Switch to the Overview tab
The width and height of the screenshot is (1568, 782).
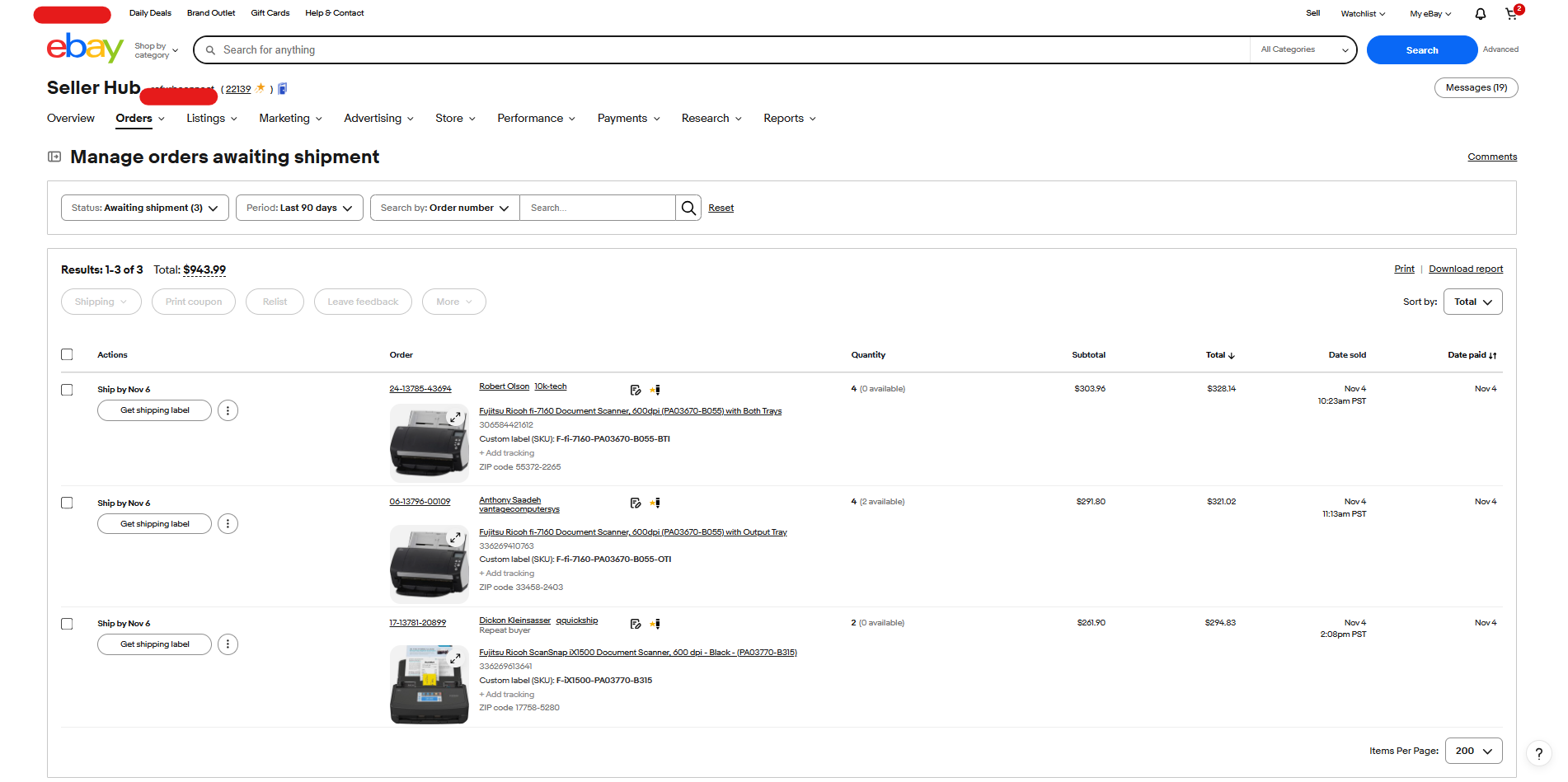click(x=71, y=119)
